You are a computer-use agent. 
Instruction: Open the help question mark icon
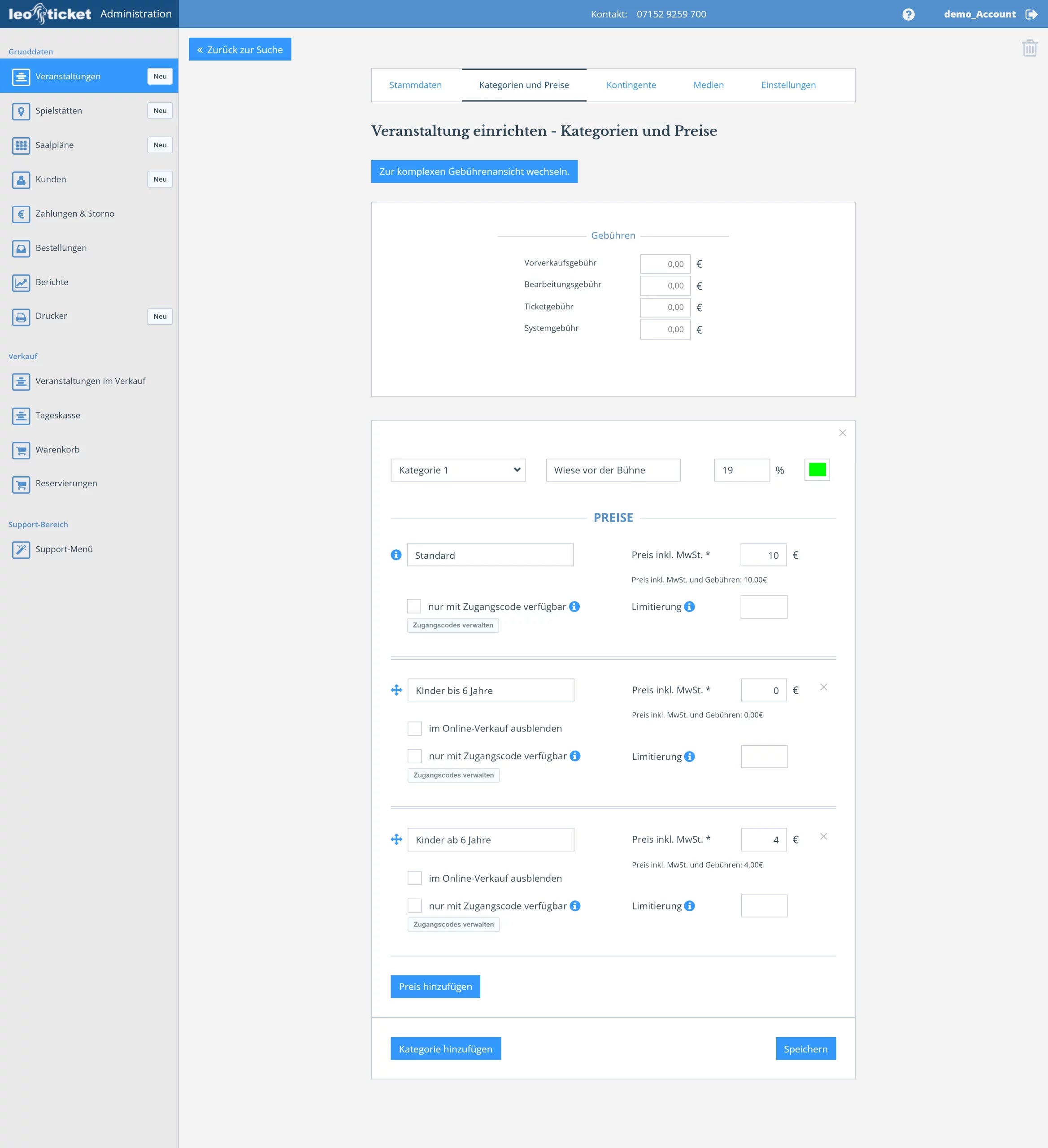click(x=909, y=14)
